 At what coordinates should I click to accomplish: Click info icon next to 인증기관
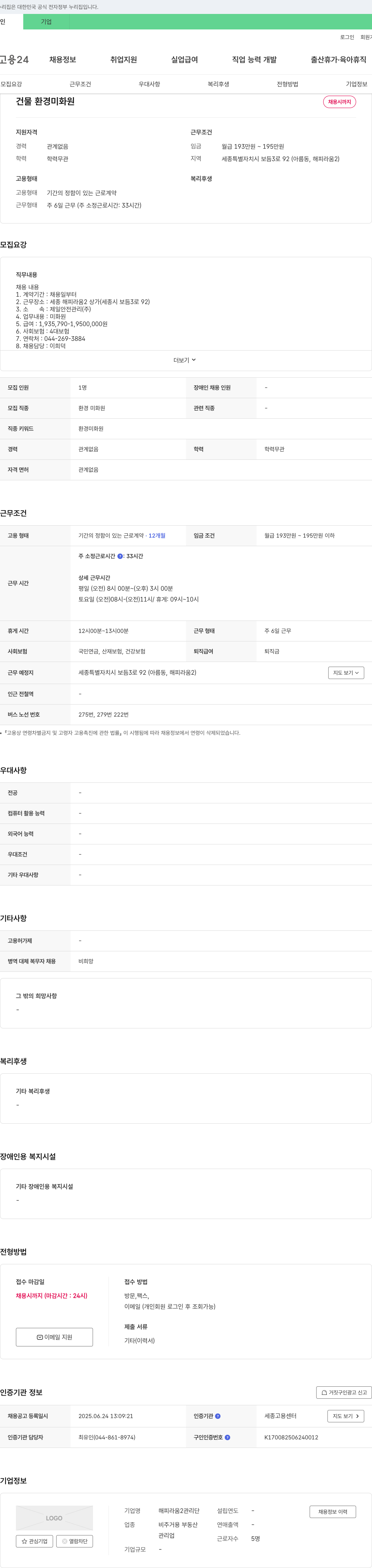tap(218, 1417)
